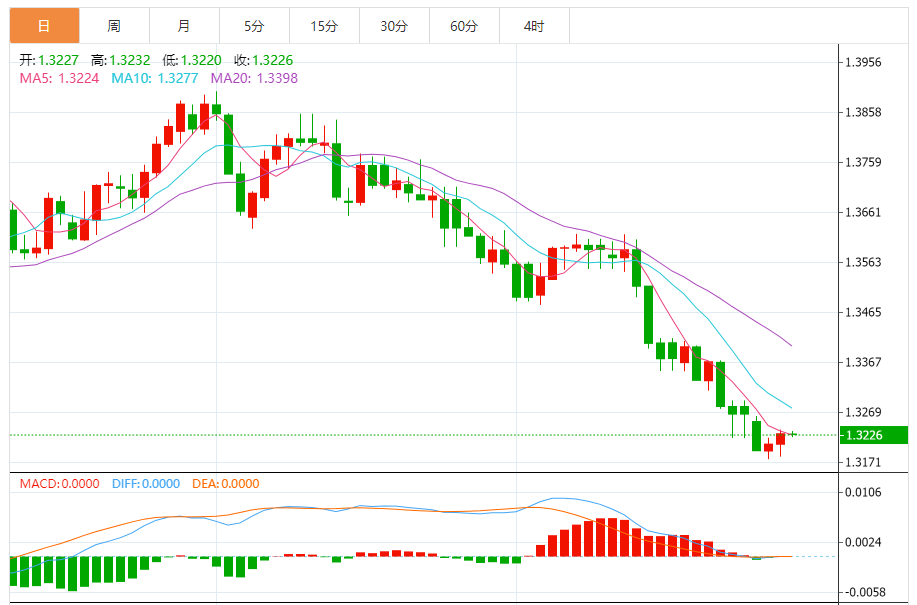Click the green current price tag 1.3226
The height and width of the screenshot is (605, 917).
[873, 435]
